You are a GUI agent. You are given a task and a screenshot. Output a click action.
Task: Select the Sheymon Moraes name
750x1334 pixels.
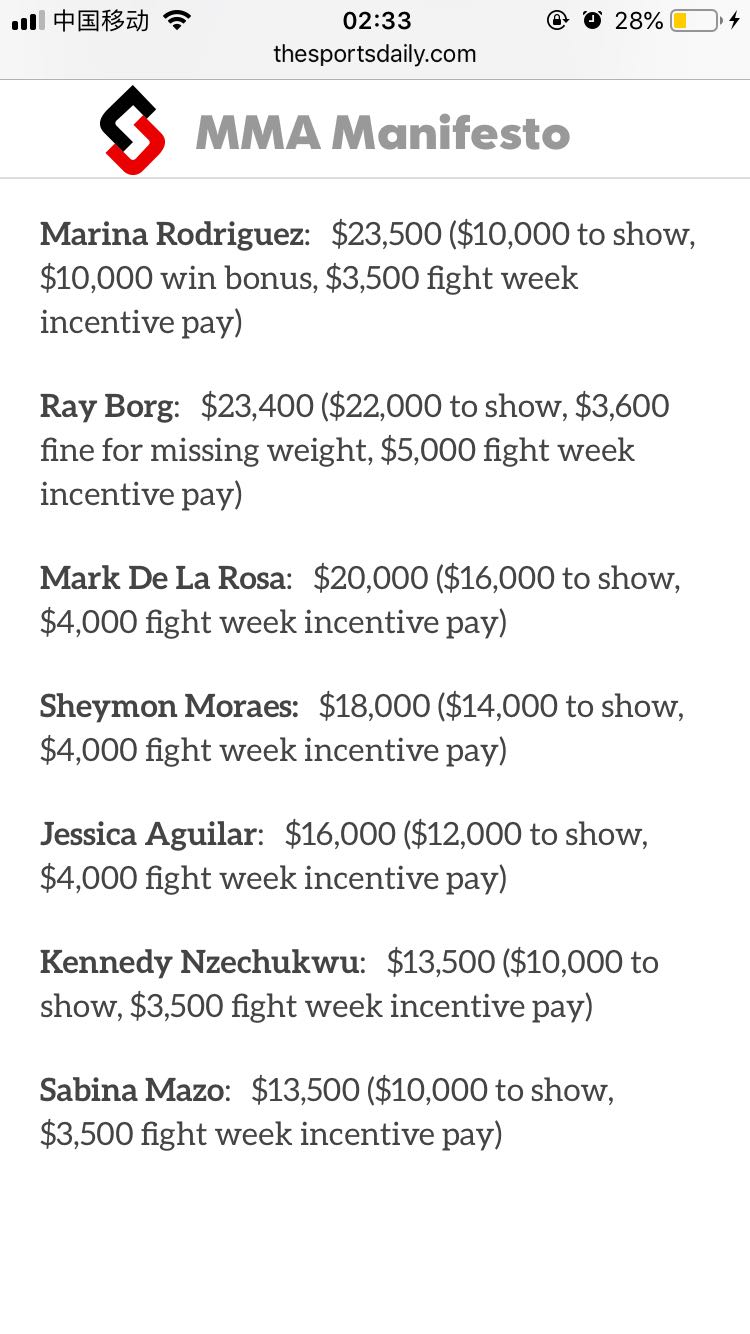tap(168, 706)
